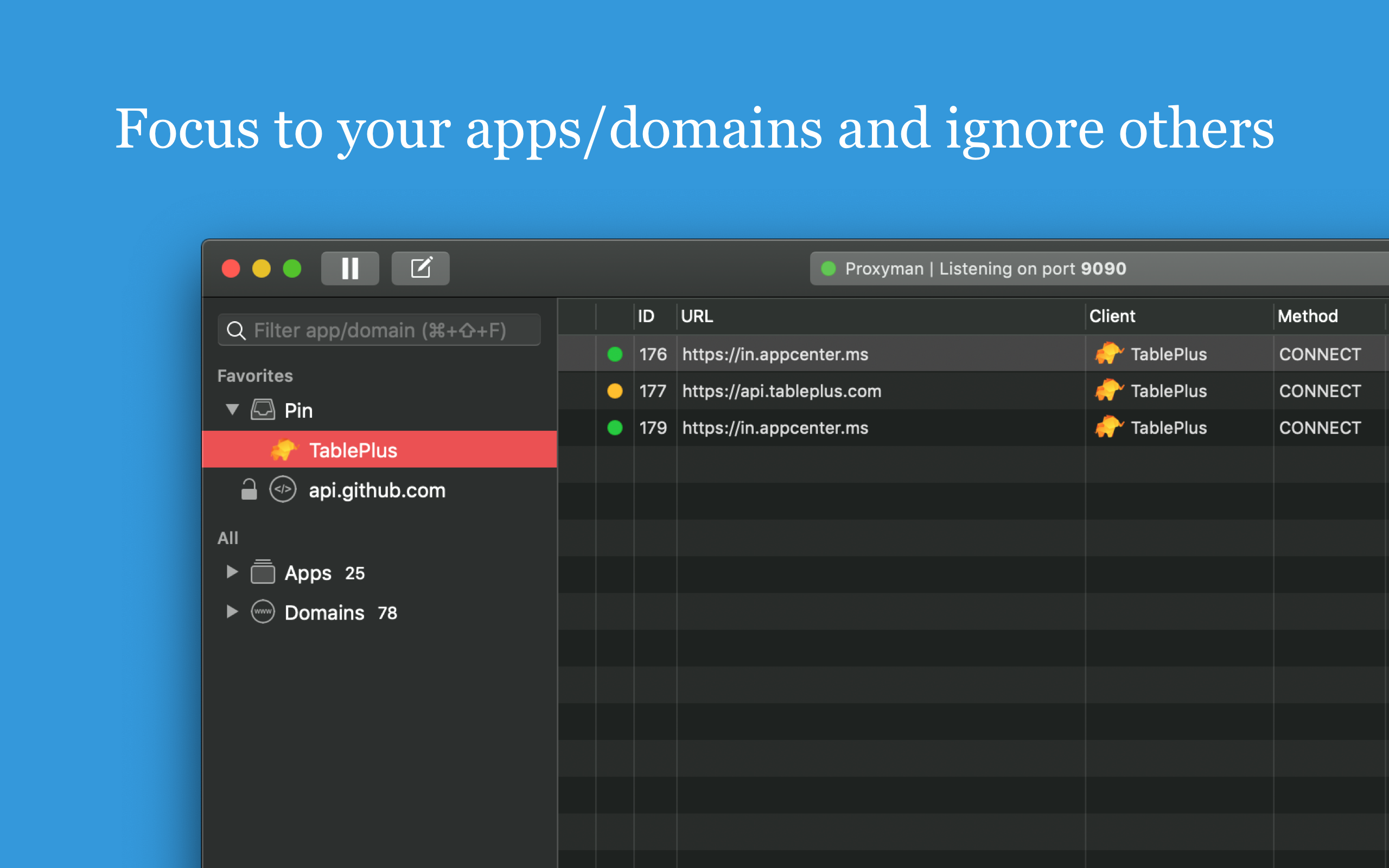
Task: Open the compose request button
Action: coord(420,268)
